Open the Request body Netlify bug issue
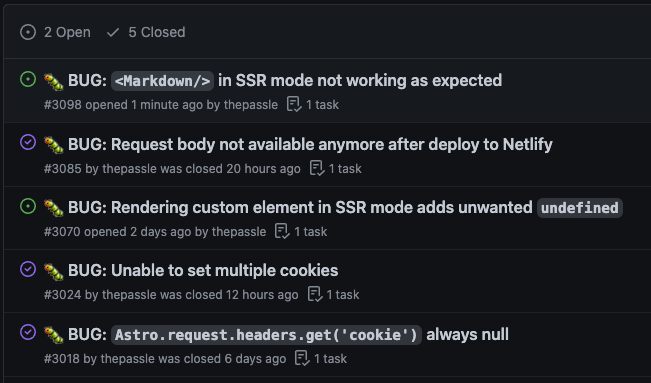The height and width of the screenshot is (383, 651). (x=310, y=145)
